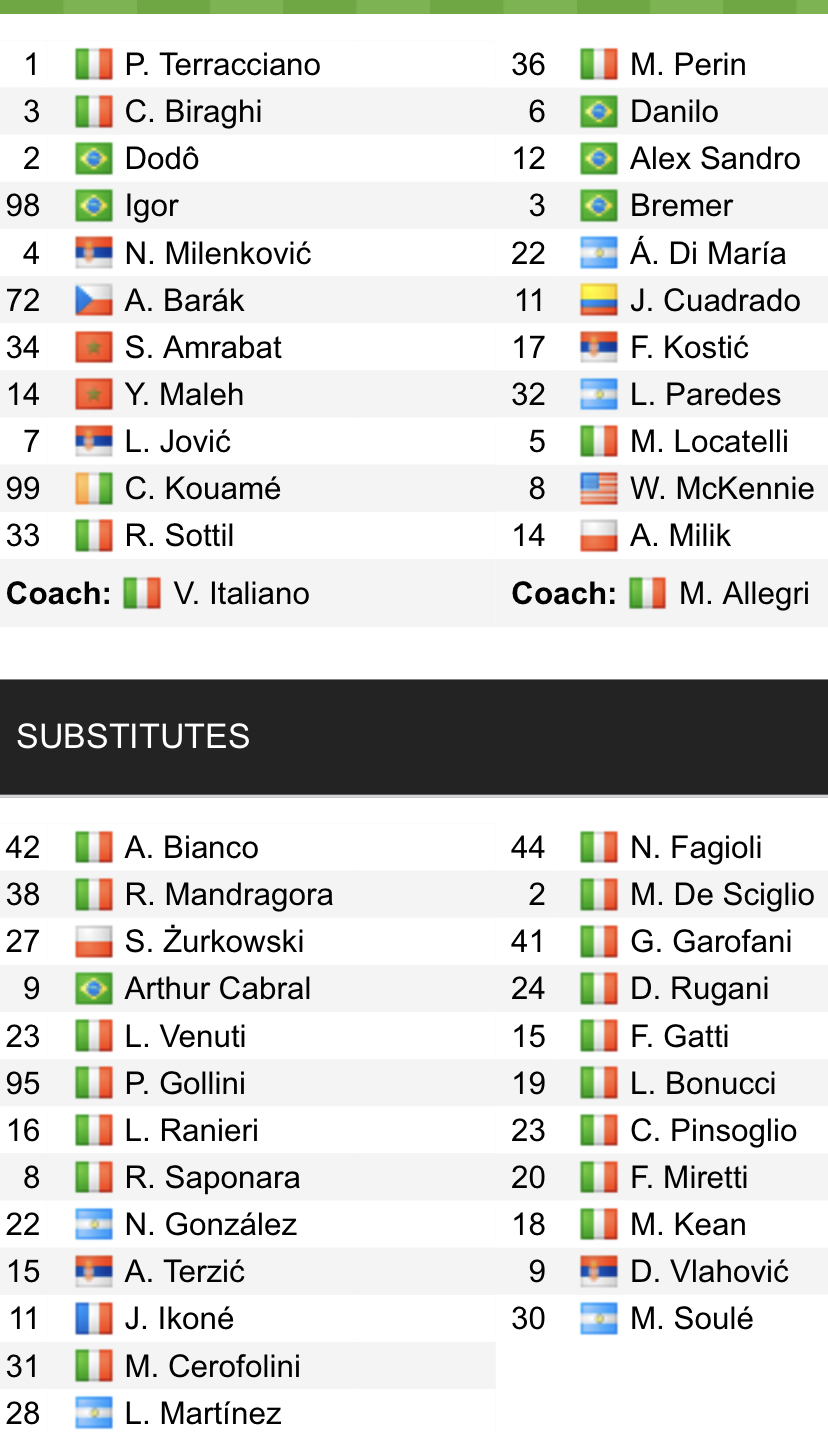828x1451 pixels.
Task: Click the Czech flag beside A. Barák
Action: pos(93,300)
